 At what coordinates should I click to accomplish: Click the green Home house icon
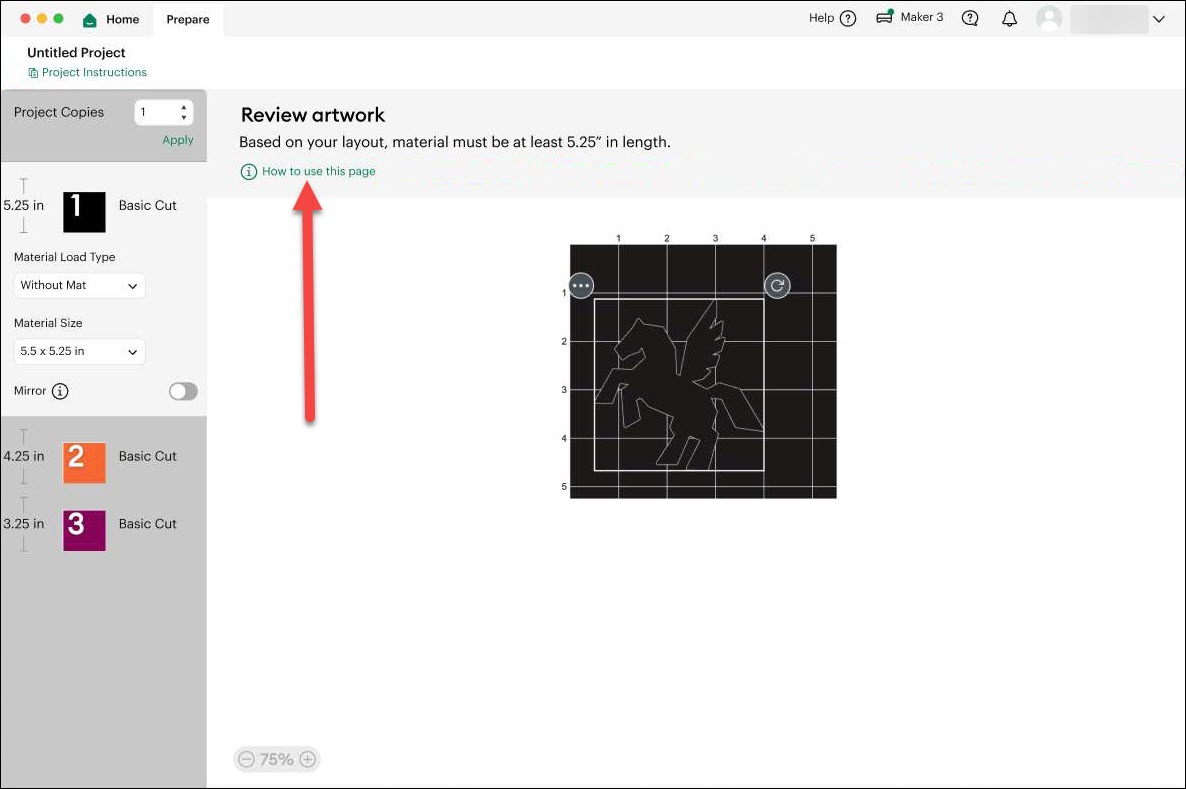coord(89,20)
